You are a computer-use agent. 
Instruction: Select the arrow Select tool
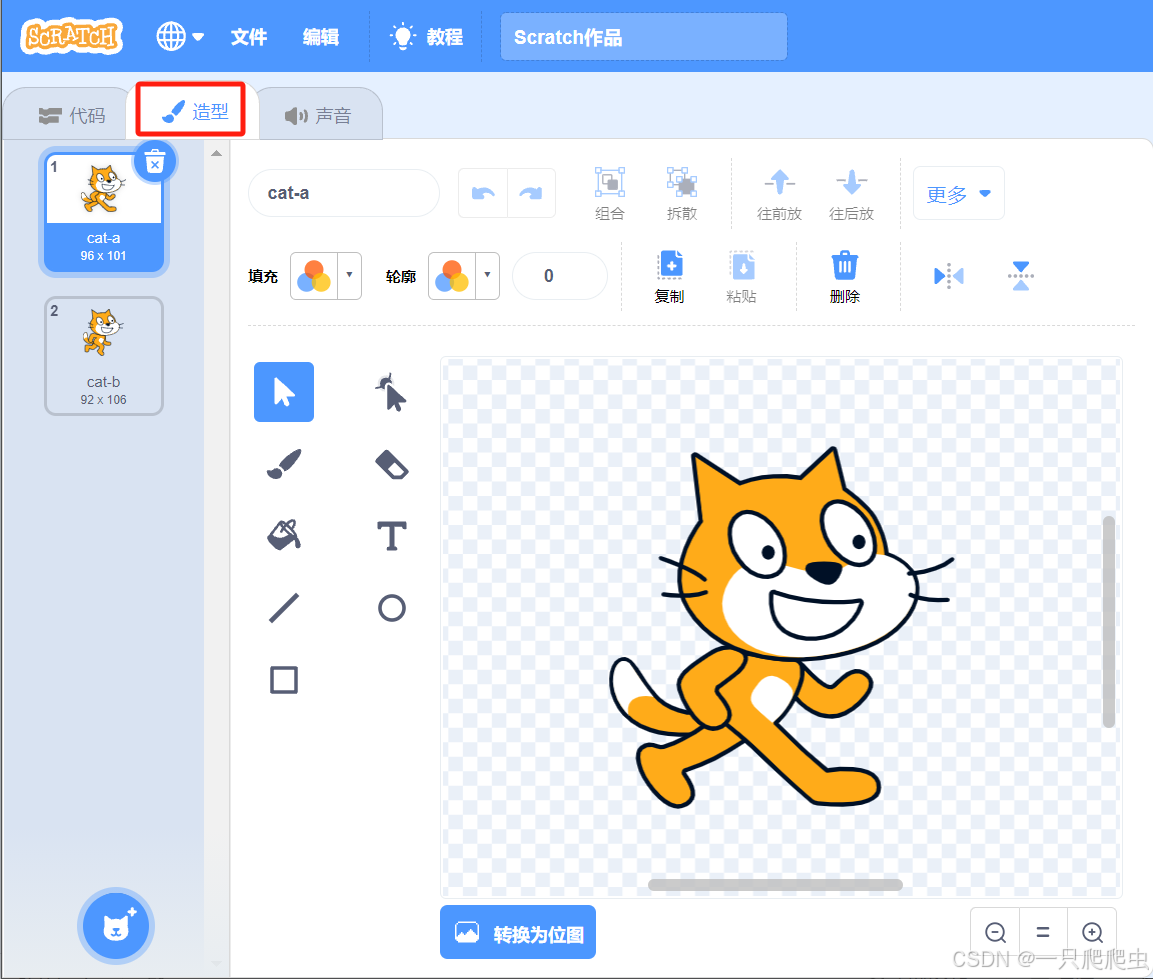284,392
